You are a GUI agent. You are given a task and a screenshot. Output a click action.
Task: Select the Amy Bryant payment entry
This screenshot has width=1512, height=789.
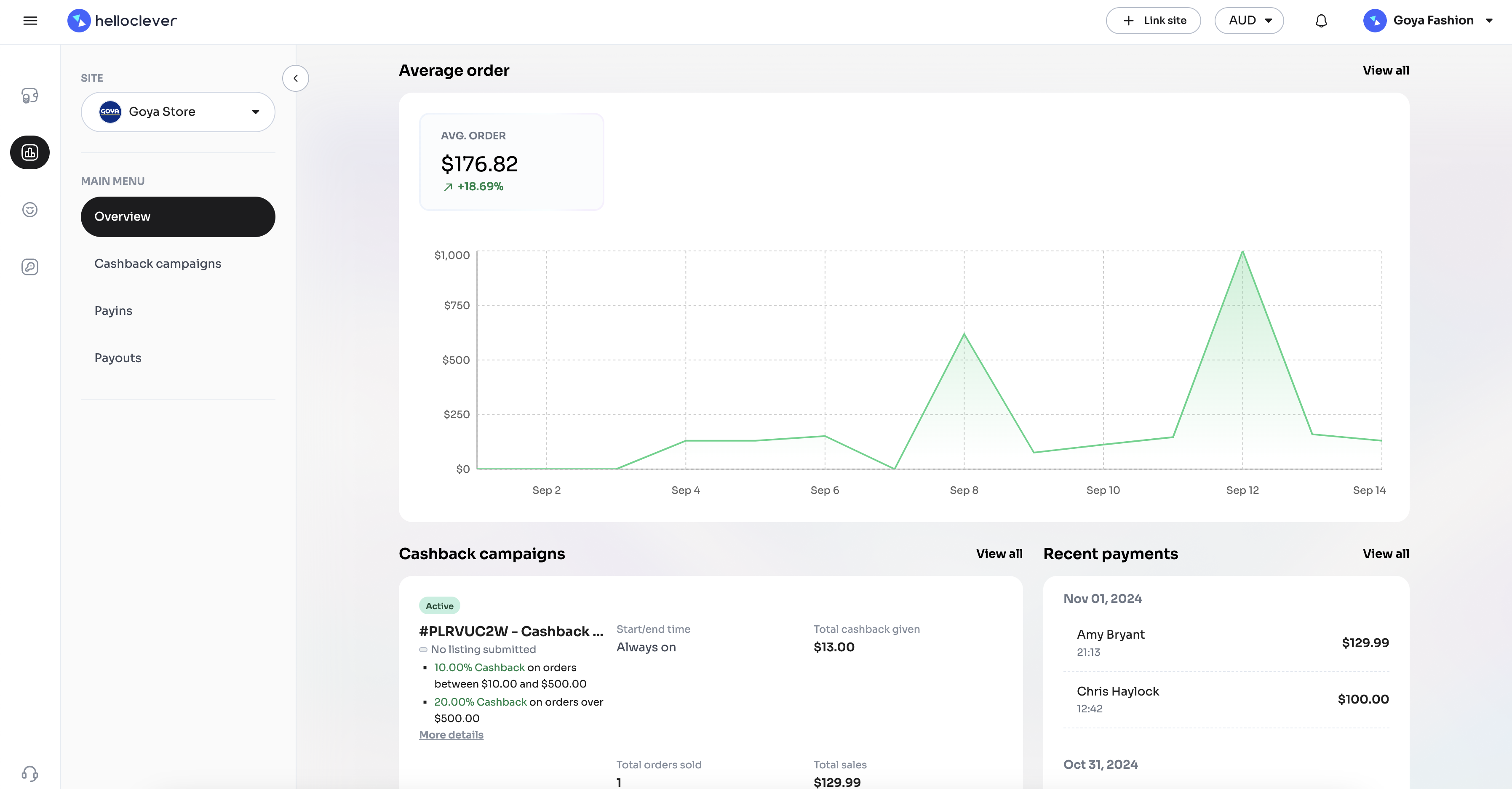(1226, 642)
